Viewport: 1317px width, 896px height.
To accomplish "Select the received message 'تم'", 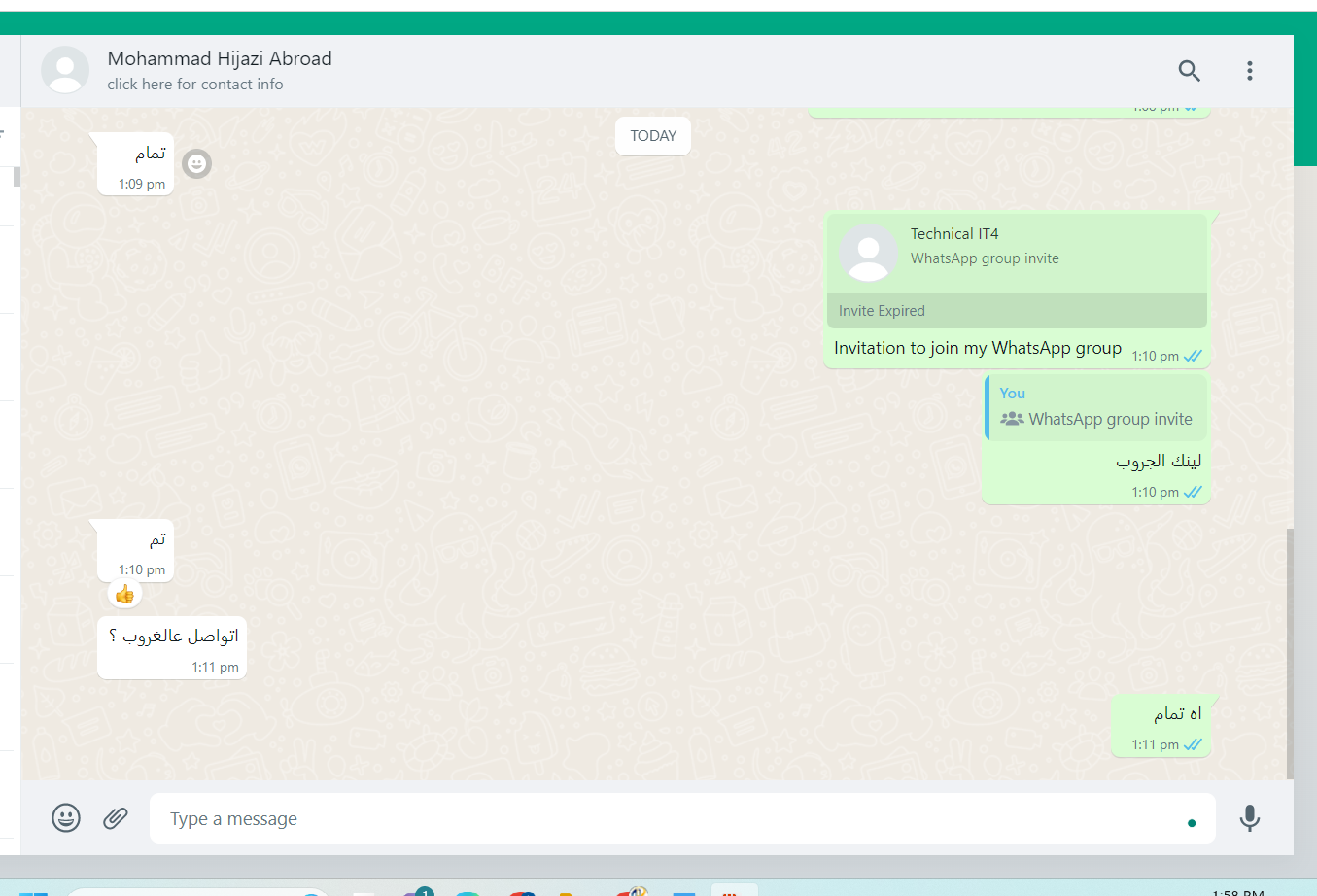I will point(157,539).
